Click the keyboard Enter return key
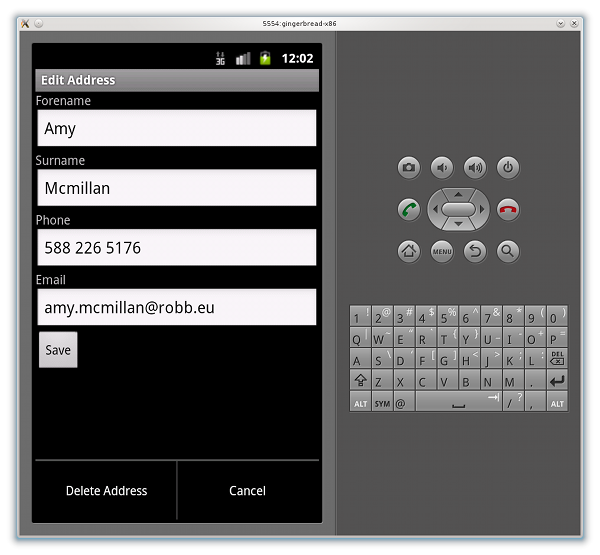The height and width of the screenshot is (555, 600). 557,380
